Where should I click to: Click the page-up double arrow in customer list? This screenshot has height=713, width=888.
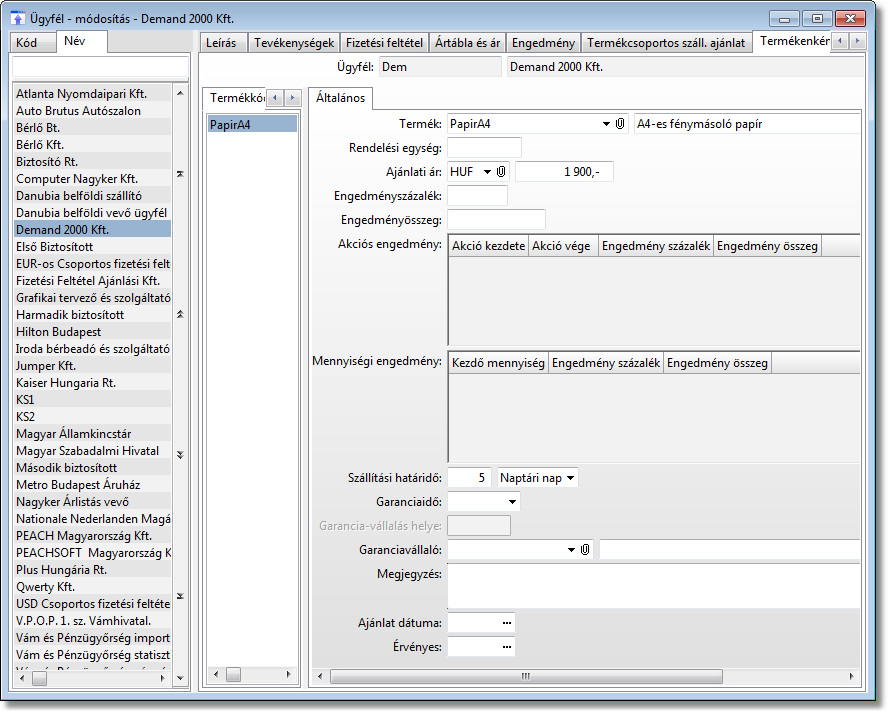click(180, 314)
